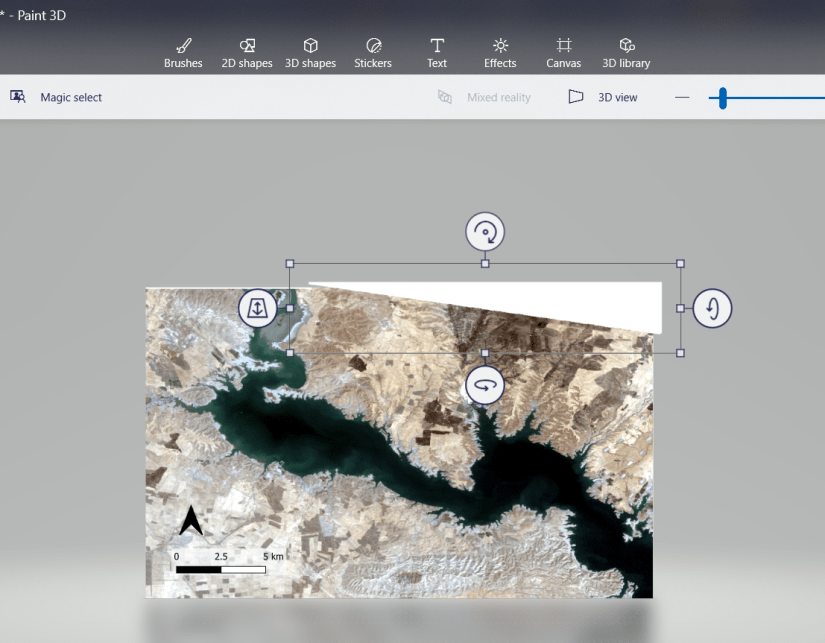Open the Stickers panel
The width and height of the screenshot is (825, 643).
[373, 50]
